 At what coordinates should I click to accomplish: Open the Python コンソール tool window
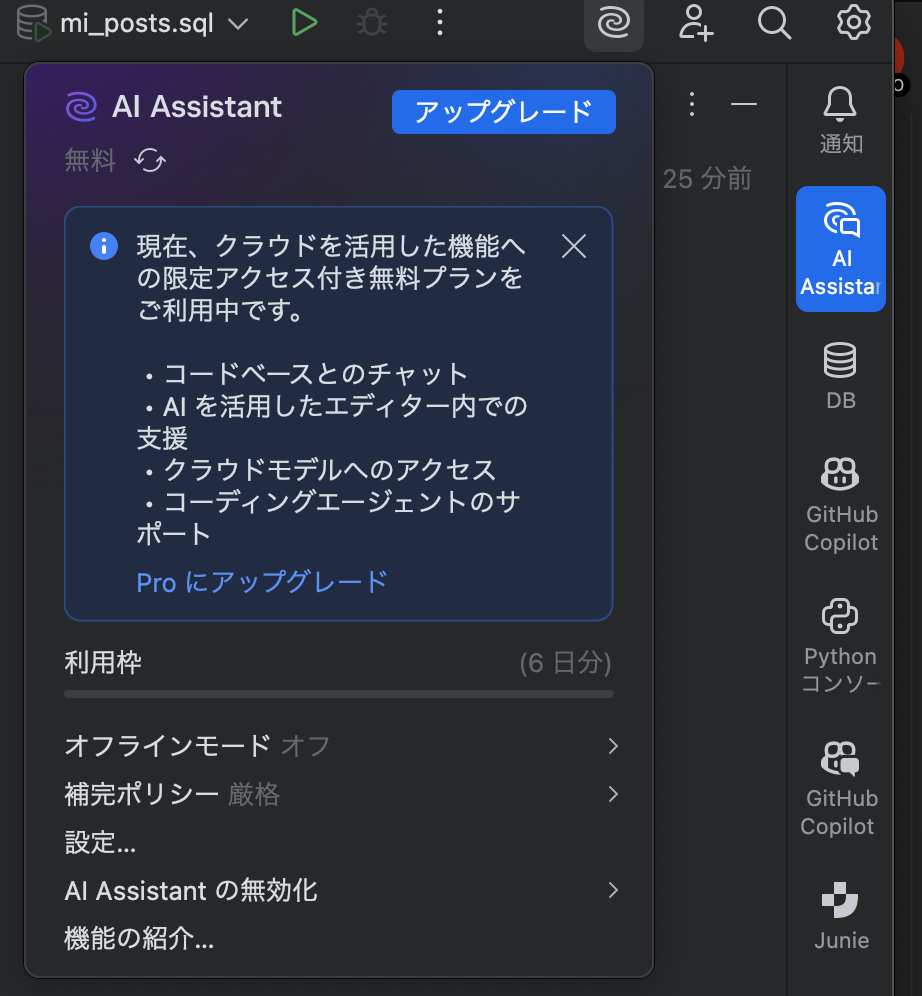click(841, 647)
